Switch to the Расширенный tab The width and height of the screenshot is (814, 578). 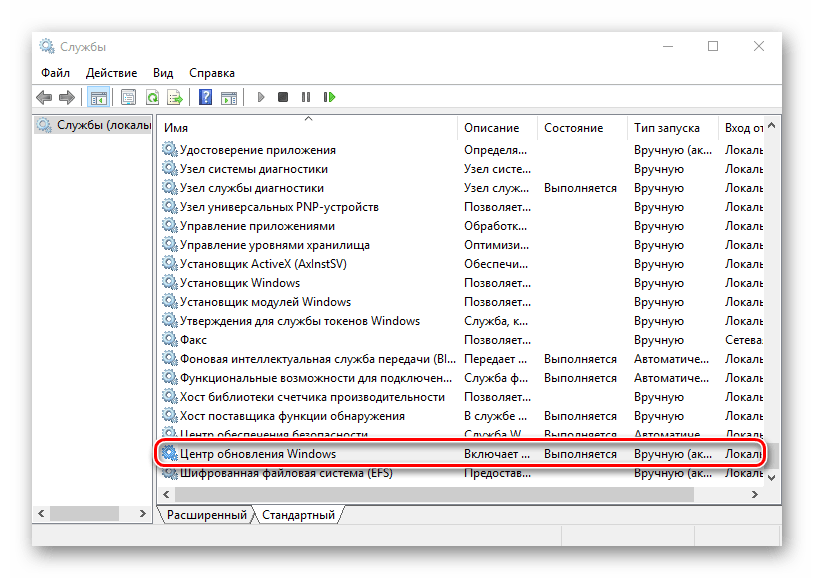click(x=206, y=515)
